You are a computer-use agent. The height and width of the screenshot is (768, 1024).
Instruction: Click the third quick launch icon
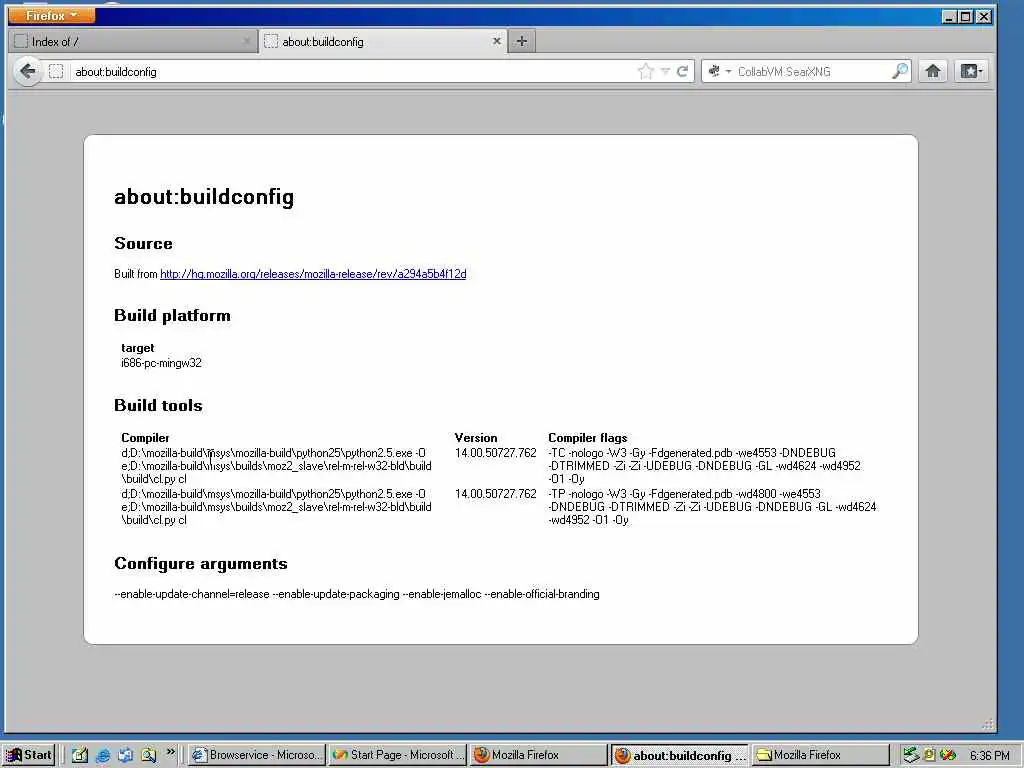click(x=125, y=756)
